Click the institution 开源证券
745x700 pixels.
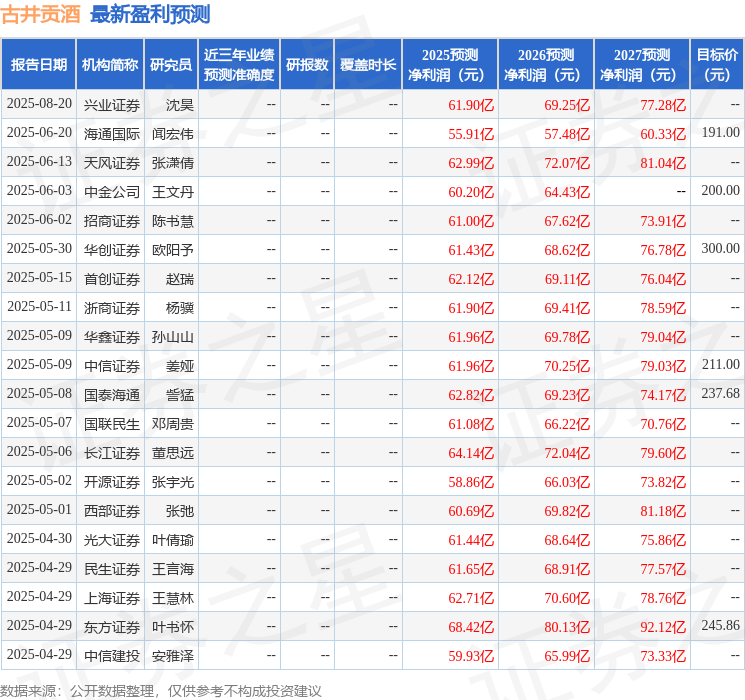click(112, 482)
